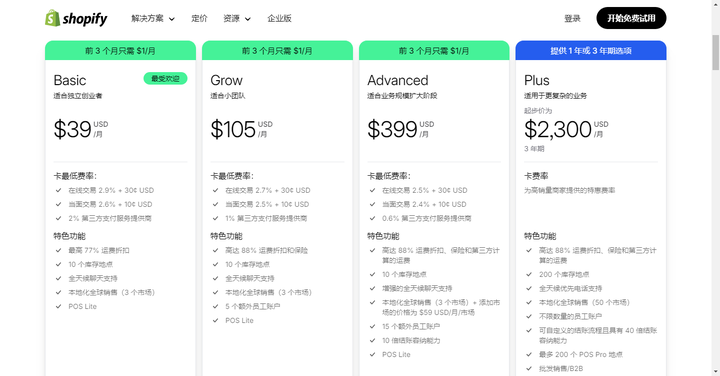Click 5 个额外员工账户 in Grow
720x376 pixels.
pyautogui.click(x=253, y=306)
